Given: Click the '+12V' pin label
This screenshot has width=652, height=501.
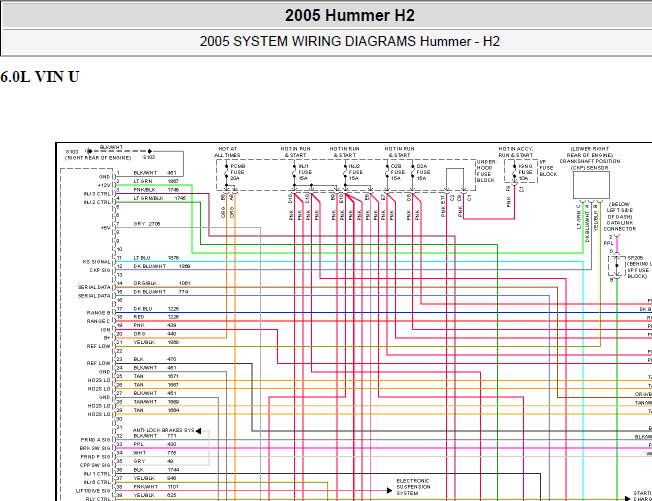Looking at the screenshot, I should pos(104,185).
